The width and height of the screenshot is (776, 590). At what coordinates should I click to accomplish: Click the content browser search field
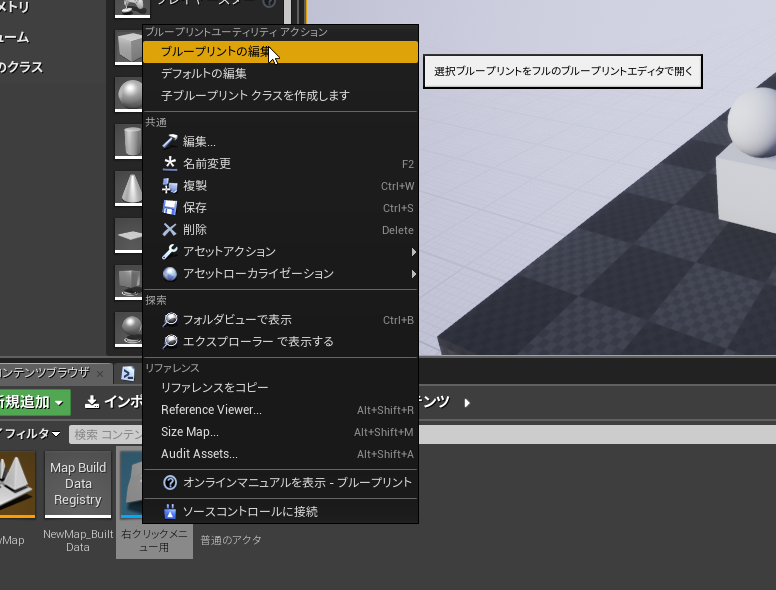coord(106,435)
